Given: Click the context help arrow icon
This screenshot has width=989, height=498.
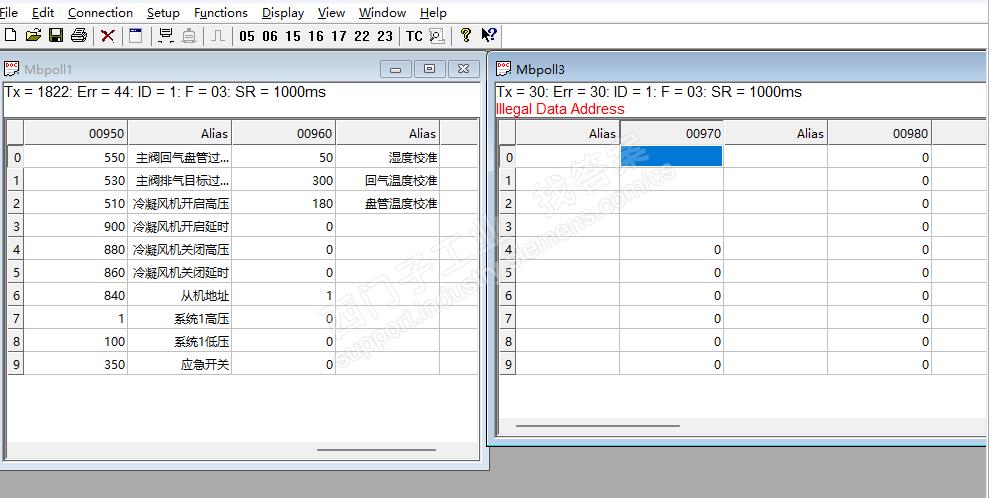Looking at the screenshot, I should pyautogui.click(x=489, y=36).
